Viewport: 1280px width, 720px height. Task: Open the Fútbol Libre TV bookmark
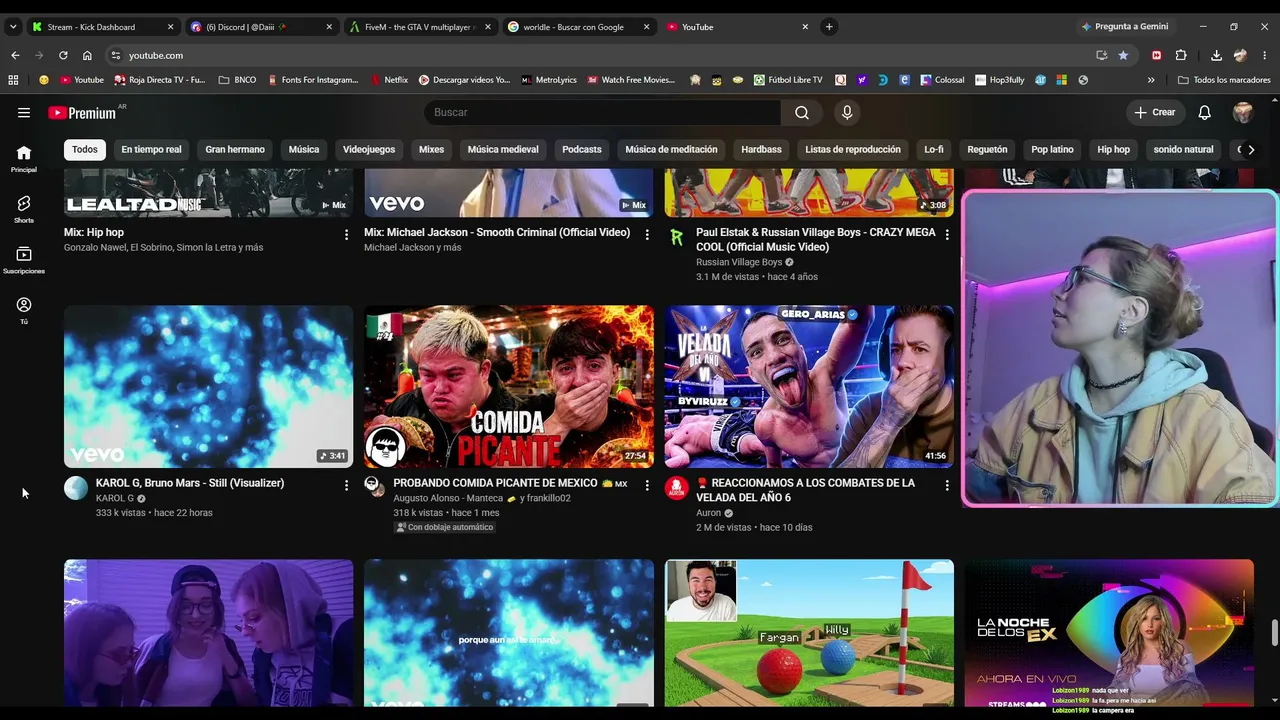[788, 80]
